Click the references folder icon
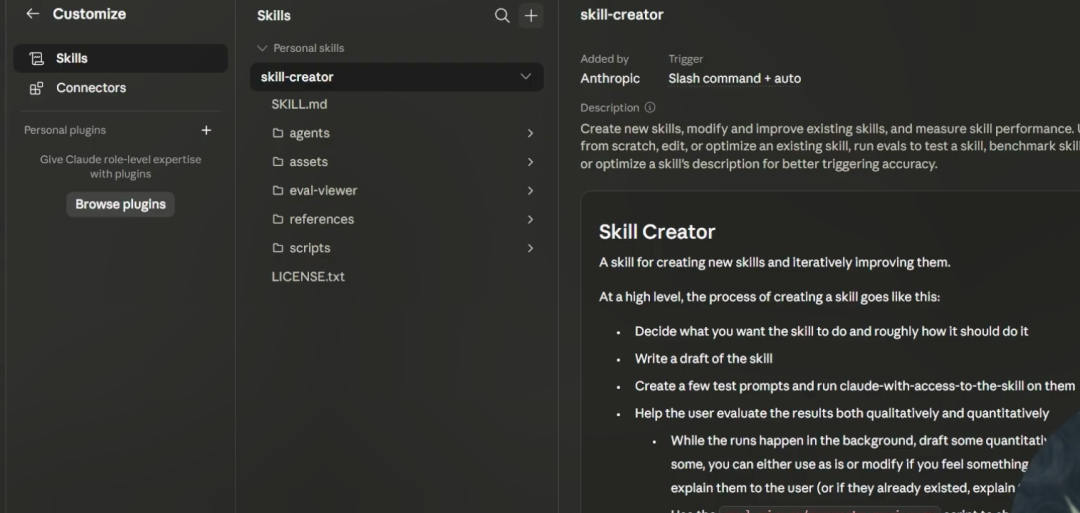The image size is (1080, 513). pyautogui.click(x=278, y=220)
